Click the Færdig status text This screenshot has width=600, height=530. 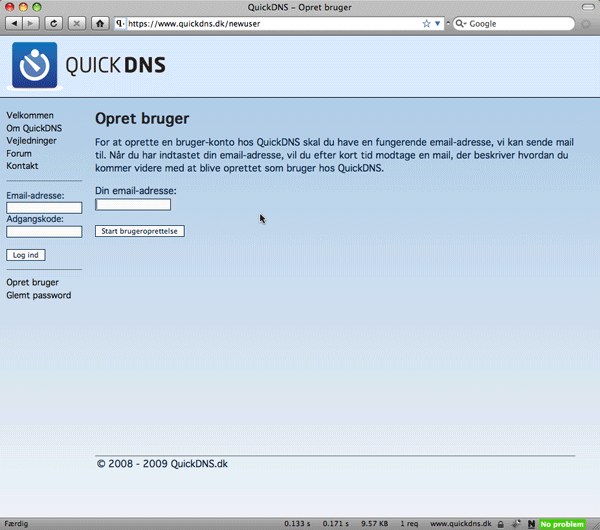16,524
